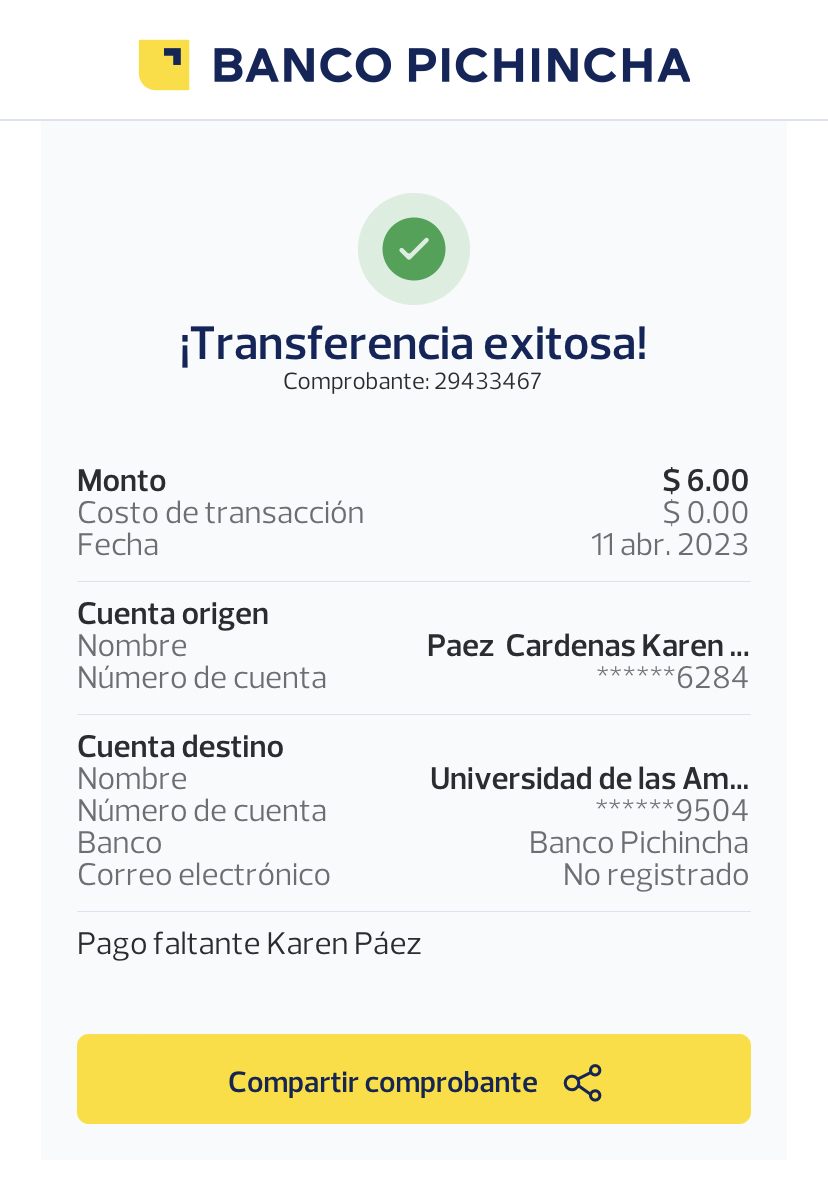Screen dimensions: 828x1203
Task: Click the truncated Universidad de las Am... name
Action: pos(589,779)
